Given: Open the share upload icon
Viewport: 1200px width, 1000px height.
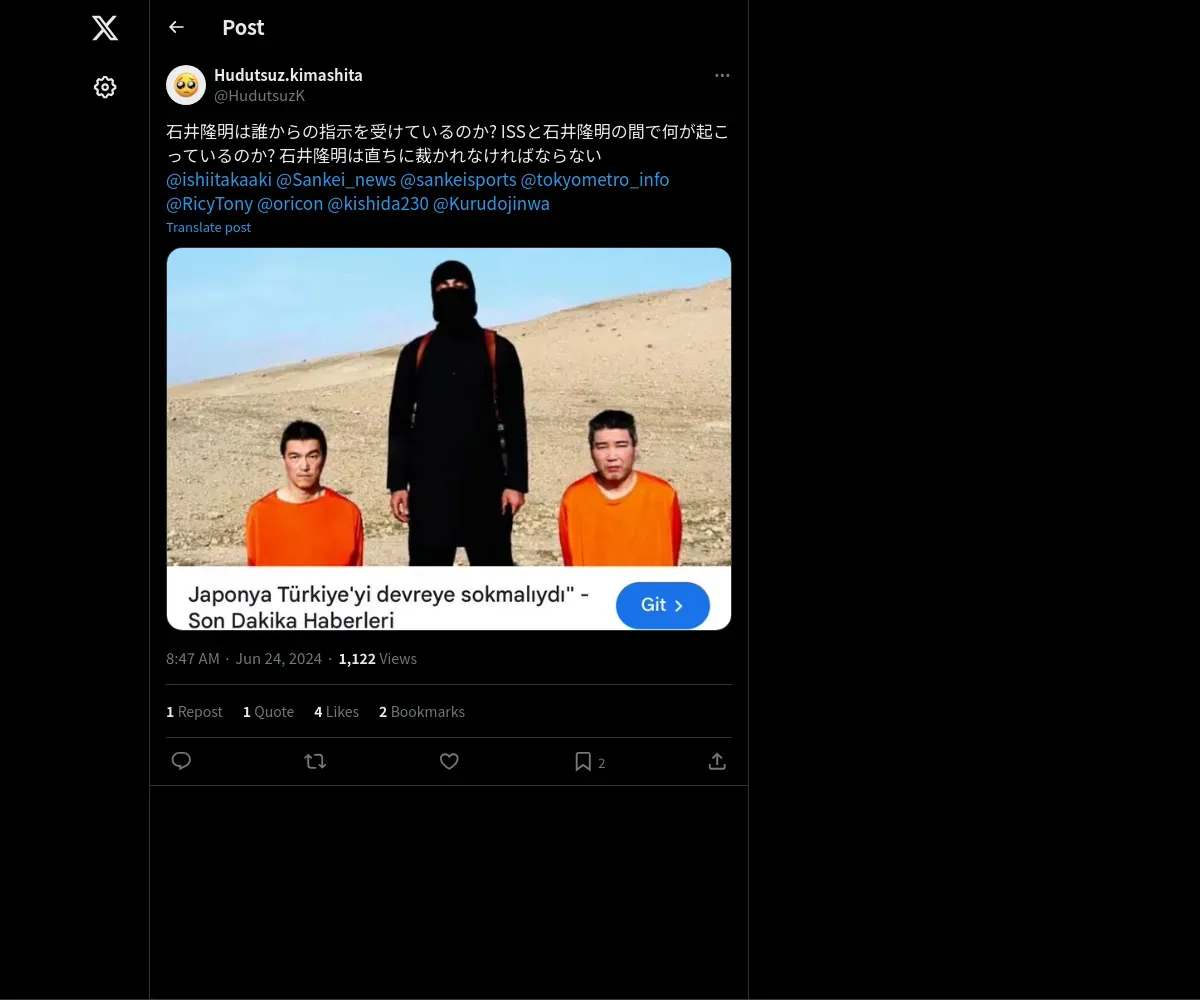Looking at the screenshot, I should coord(717,761).
